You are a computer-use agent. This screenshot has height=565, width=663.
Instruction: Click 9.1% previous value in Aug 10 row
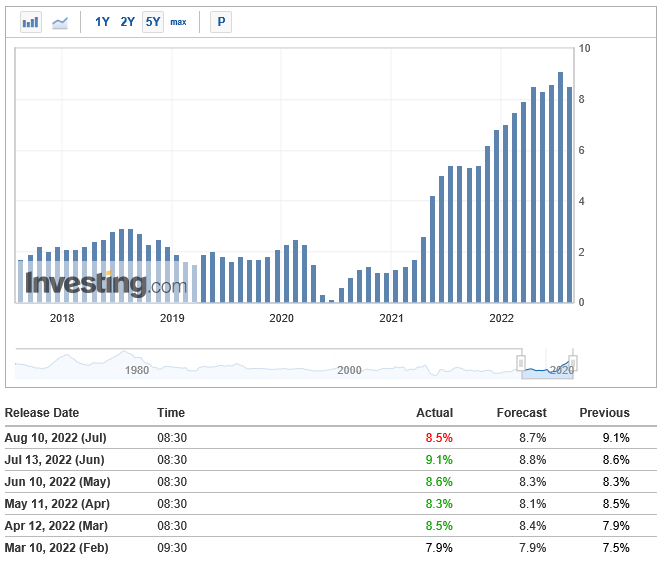point(616,438)
